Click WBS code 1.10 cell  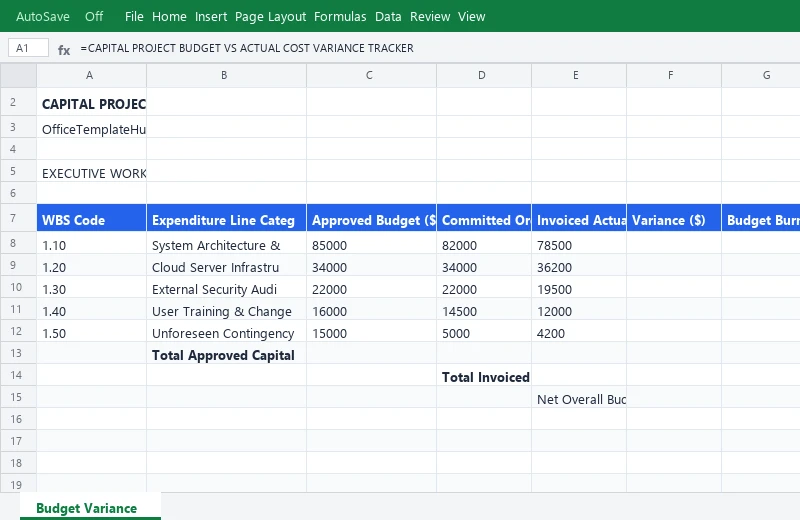click(x=91, y=243)
